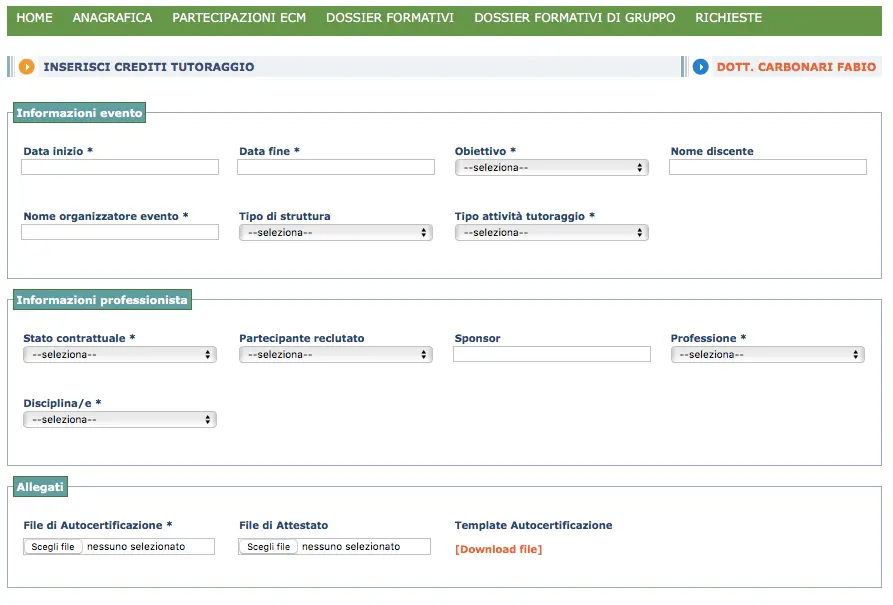Select a Stato contrattuale option
Image resolution: width=893 pixels, height=605 pixels.
tap(120, 354)
